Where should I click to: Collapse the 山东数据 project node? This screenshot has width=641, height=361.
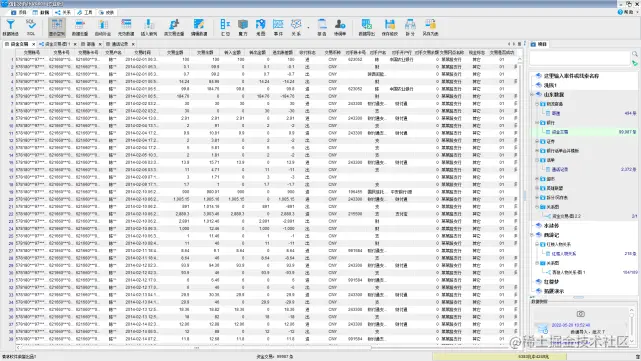click(532, 94)
